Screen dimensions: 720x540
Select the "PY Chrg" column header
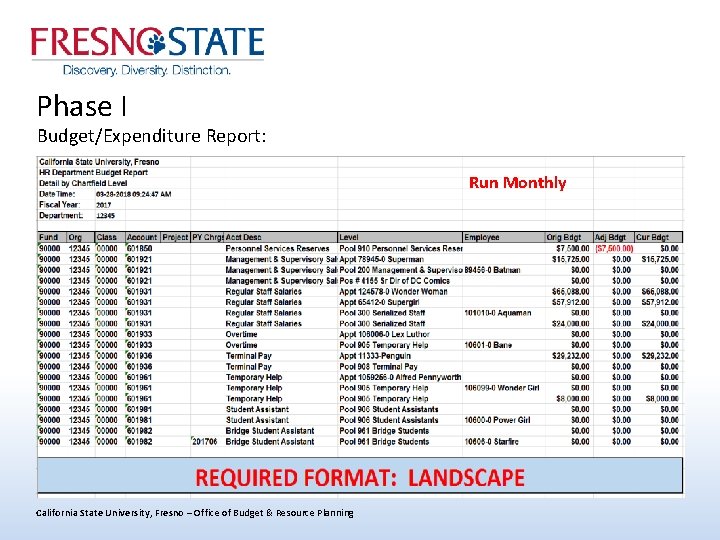(x=208, y=237)
